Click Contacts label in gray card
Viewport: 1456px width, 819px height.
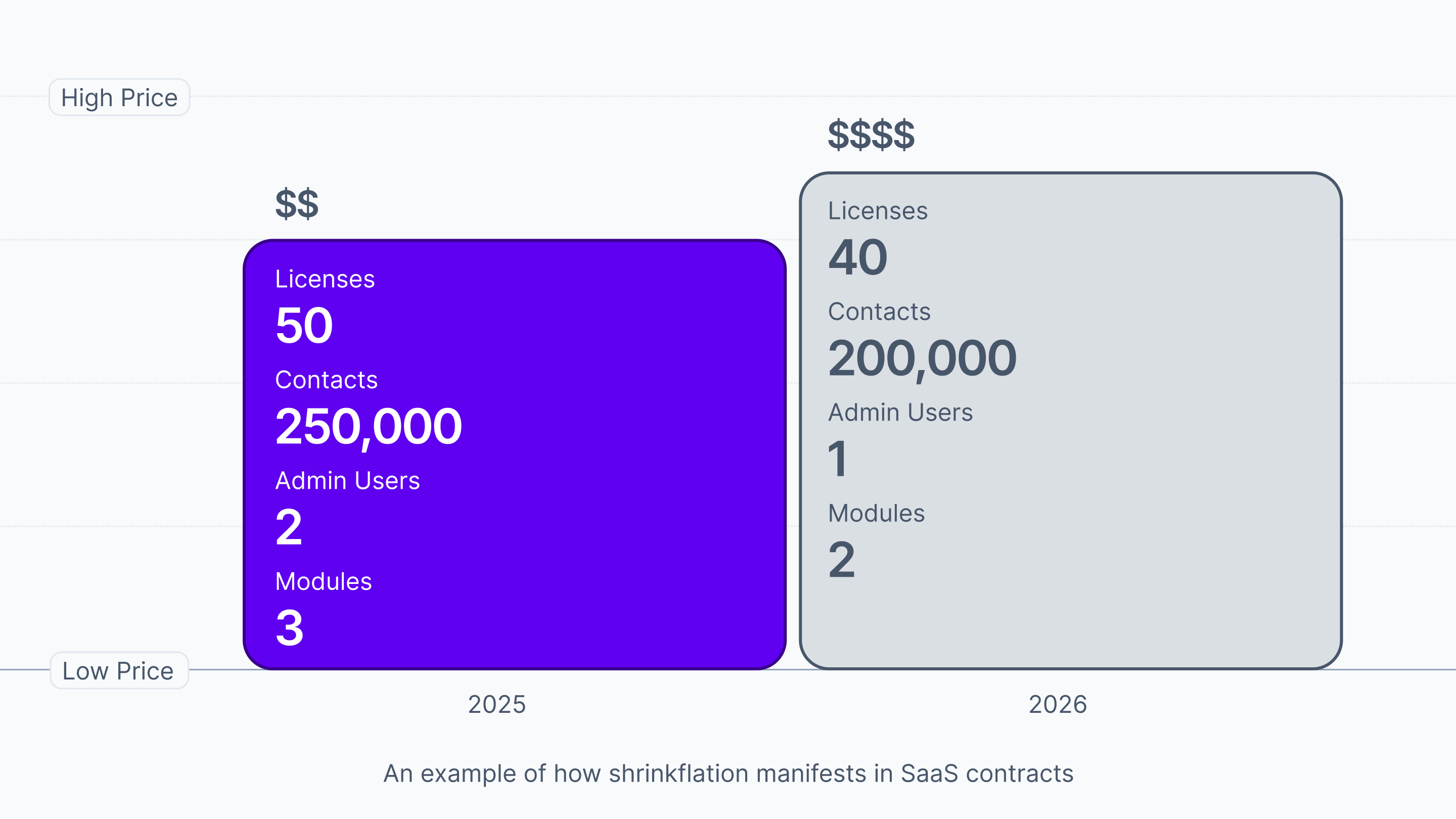pyautogui.click(x=879, y=311)
